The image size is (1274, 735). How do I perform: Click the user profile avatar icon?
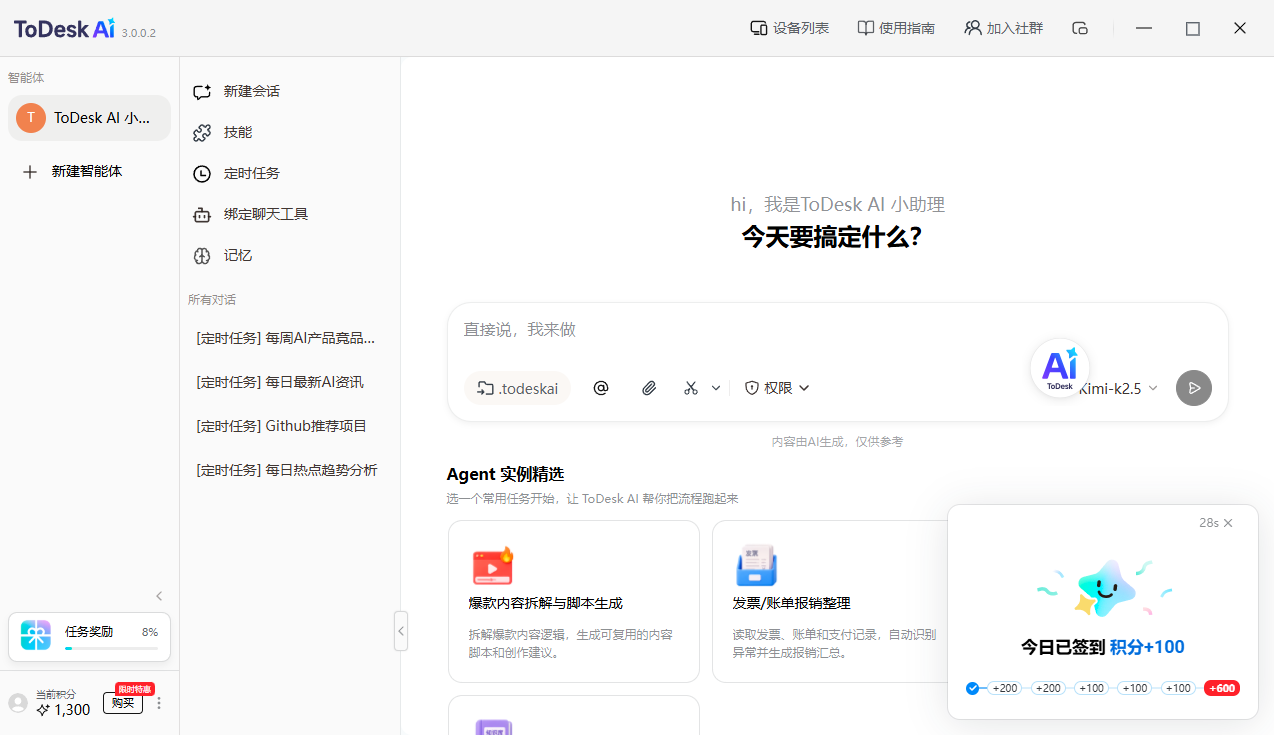tap(18, 703)
